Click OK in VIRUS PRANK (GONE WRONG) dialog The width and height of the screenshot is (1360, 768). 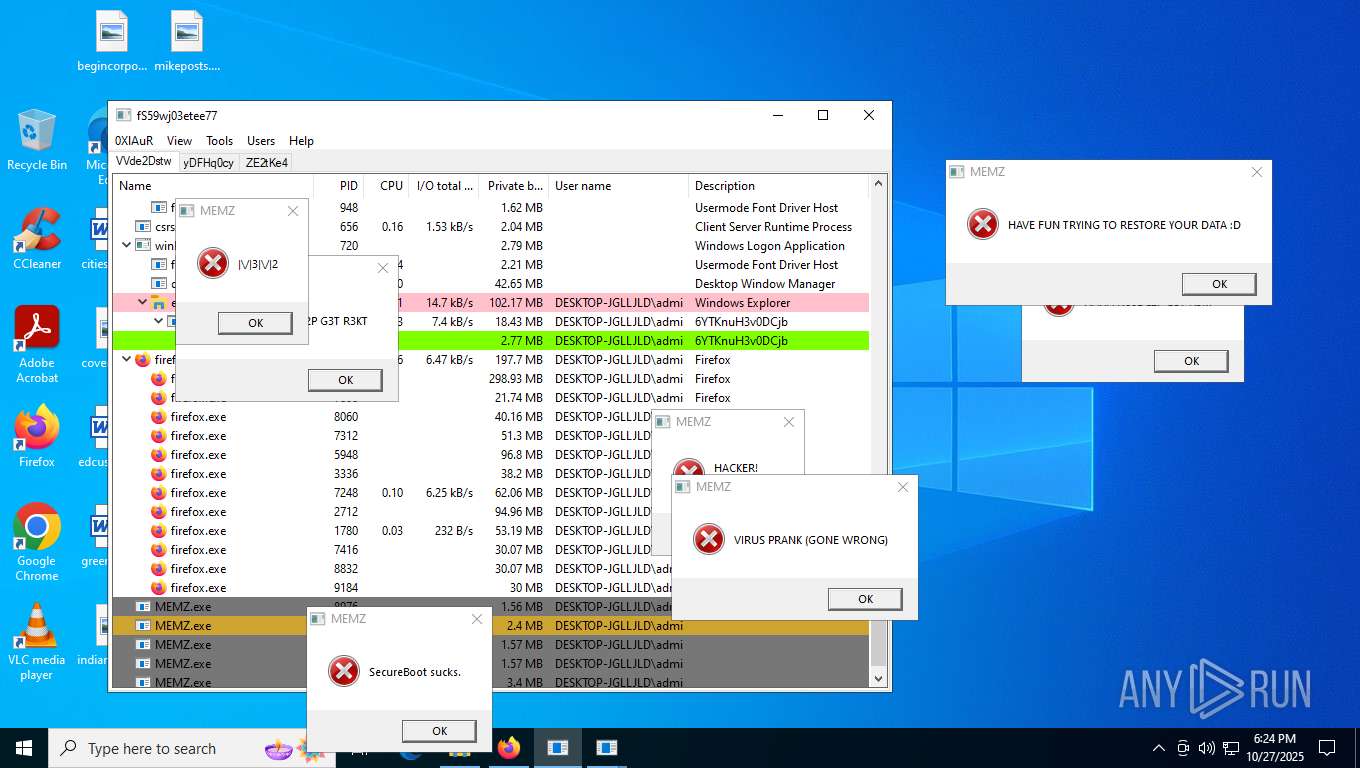(x=865, y=599)
